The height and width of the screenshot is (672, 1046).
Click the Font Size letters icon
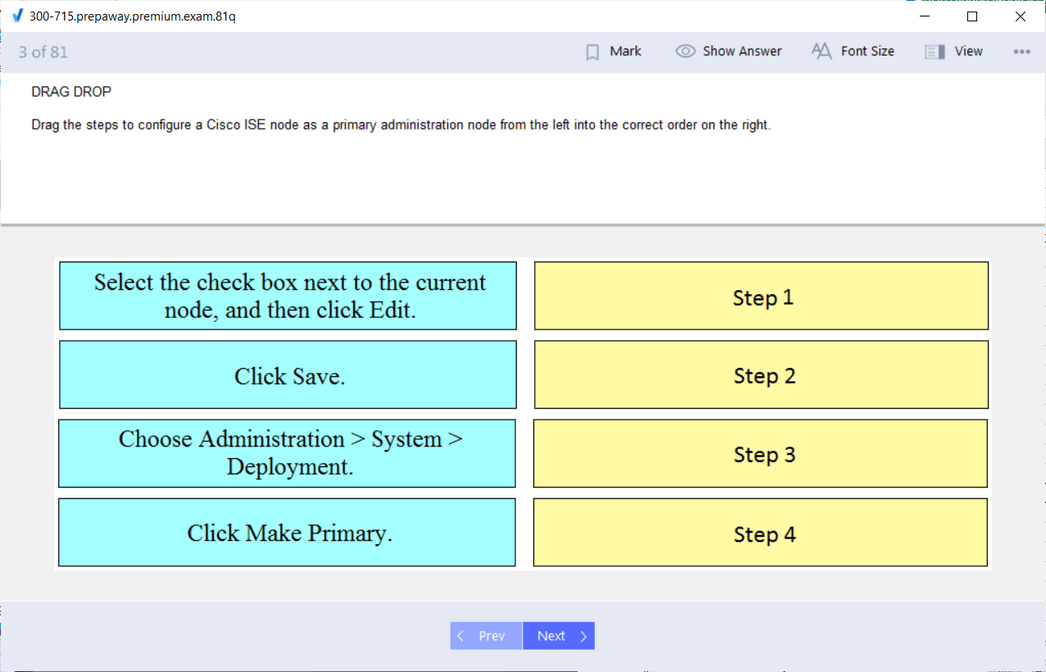coord(821,51)
